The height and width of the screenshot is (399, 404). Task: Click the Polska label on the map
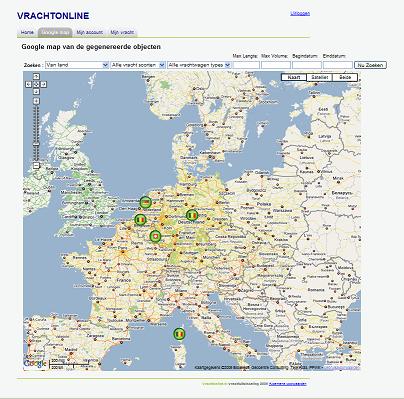[x=264, y=204]
